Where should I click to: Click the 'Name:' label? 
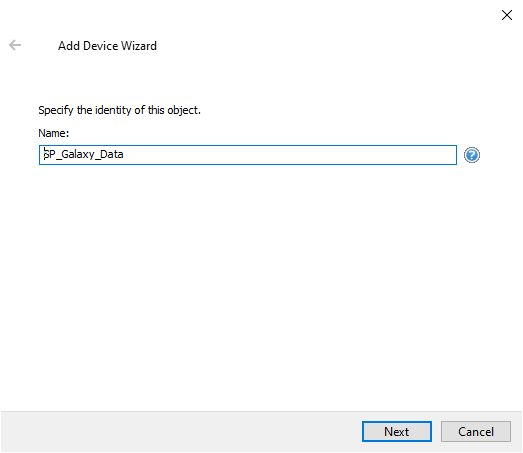[53, 133]
